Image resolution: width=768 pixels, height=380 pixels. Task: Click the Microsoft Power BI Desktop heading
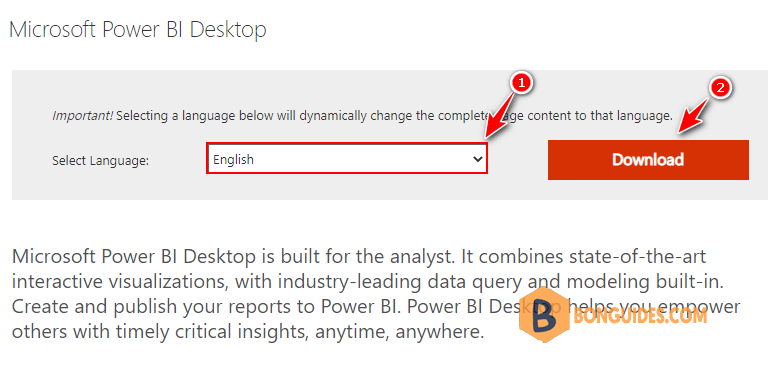point(138,29)
